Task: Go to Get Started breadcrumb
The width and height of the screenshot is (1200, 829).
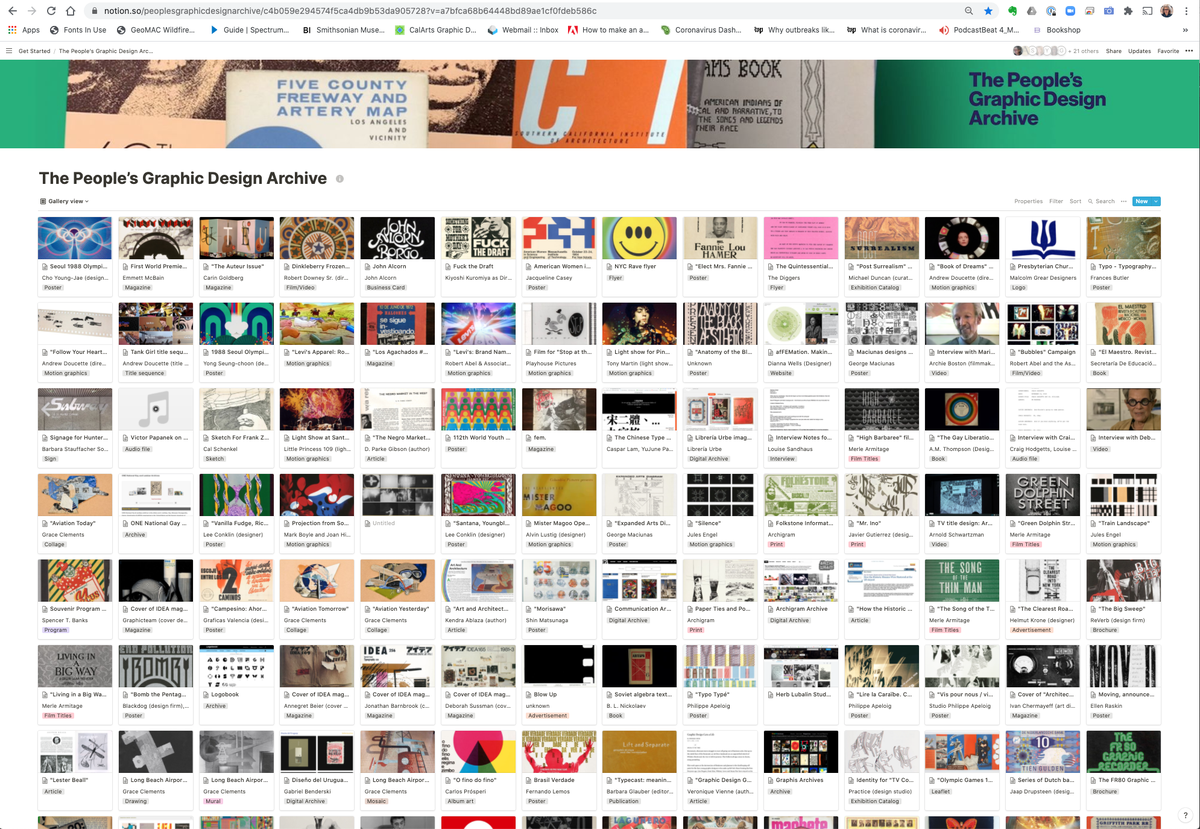Action: pyautogui.click(x=34, y=50)
